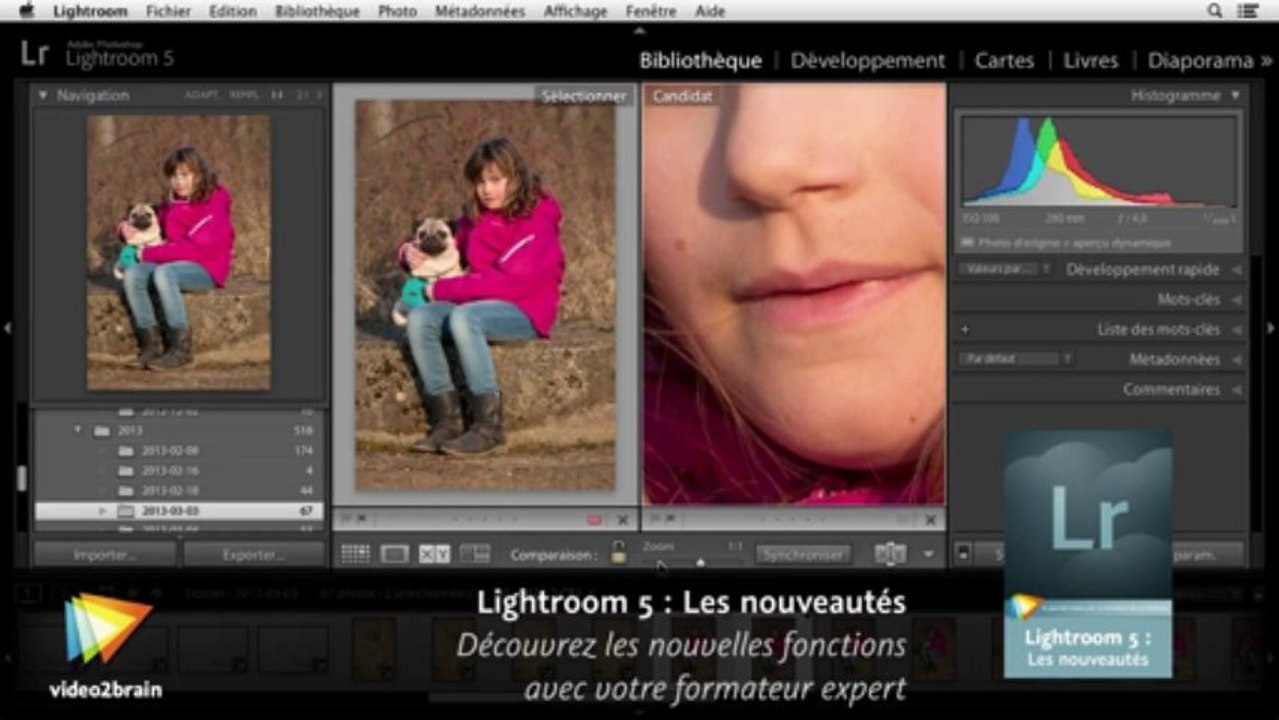Open the Photo menu
Image resolution: width=1279 pixels, height=720 pixels.
tap(398, 11)
